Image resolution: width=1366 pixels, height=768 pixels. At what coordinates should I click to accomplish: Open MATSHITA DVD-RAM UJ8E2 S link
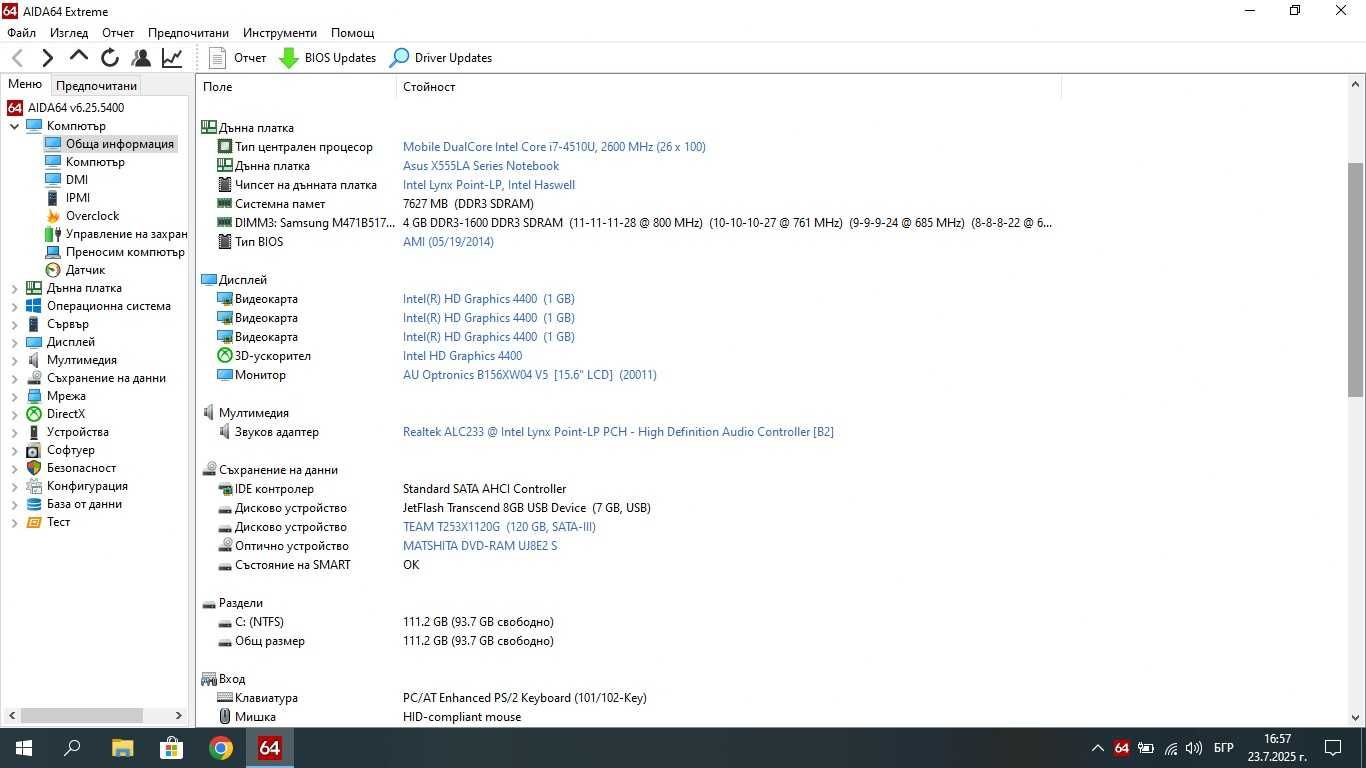click(x=480, y=546)
